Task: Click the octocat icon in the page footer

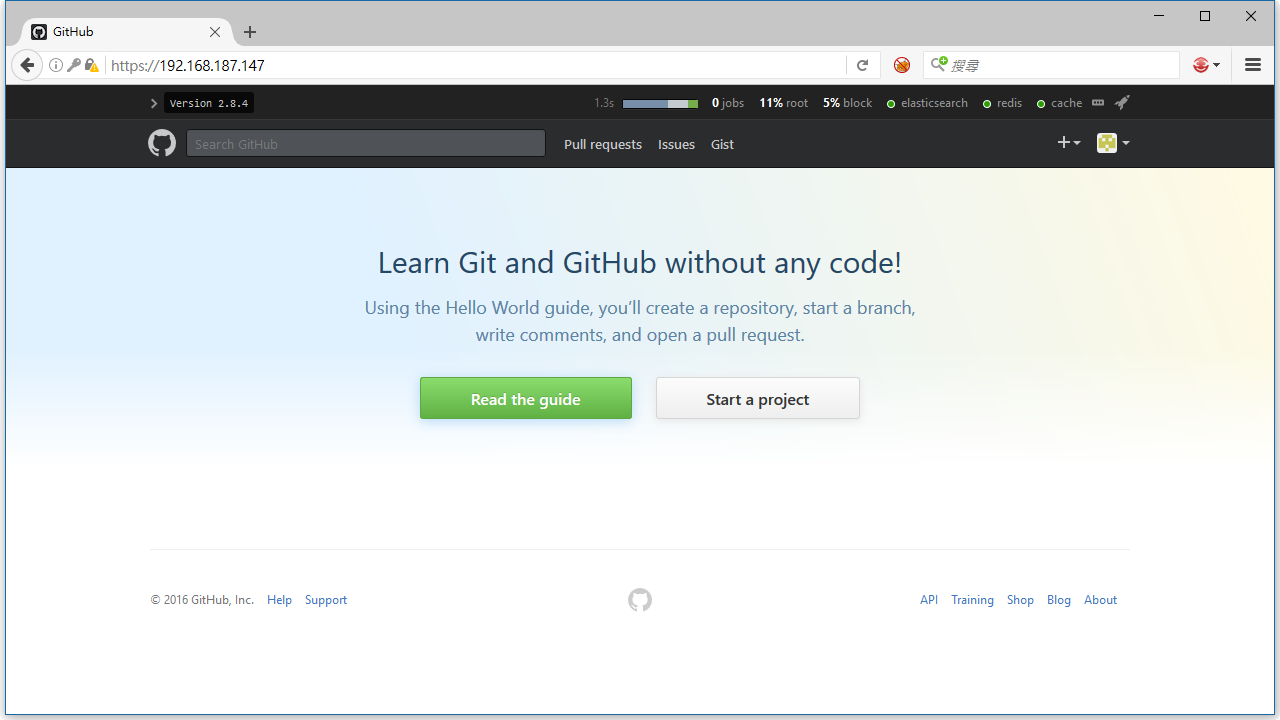Action: (x=639, y=599)
